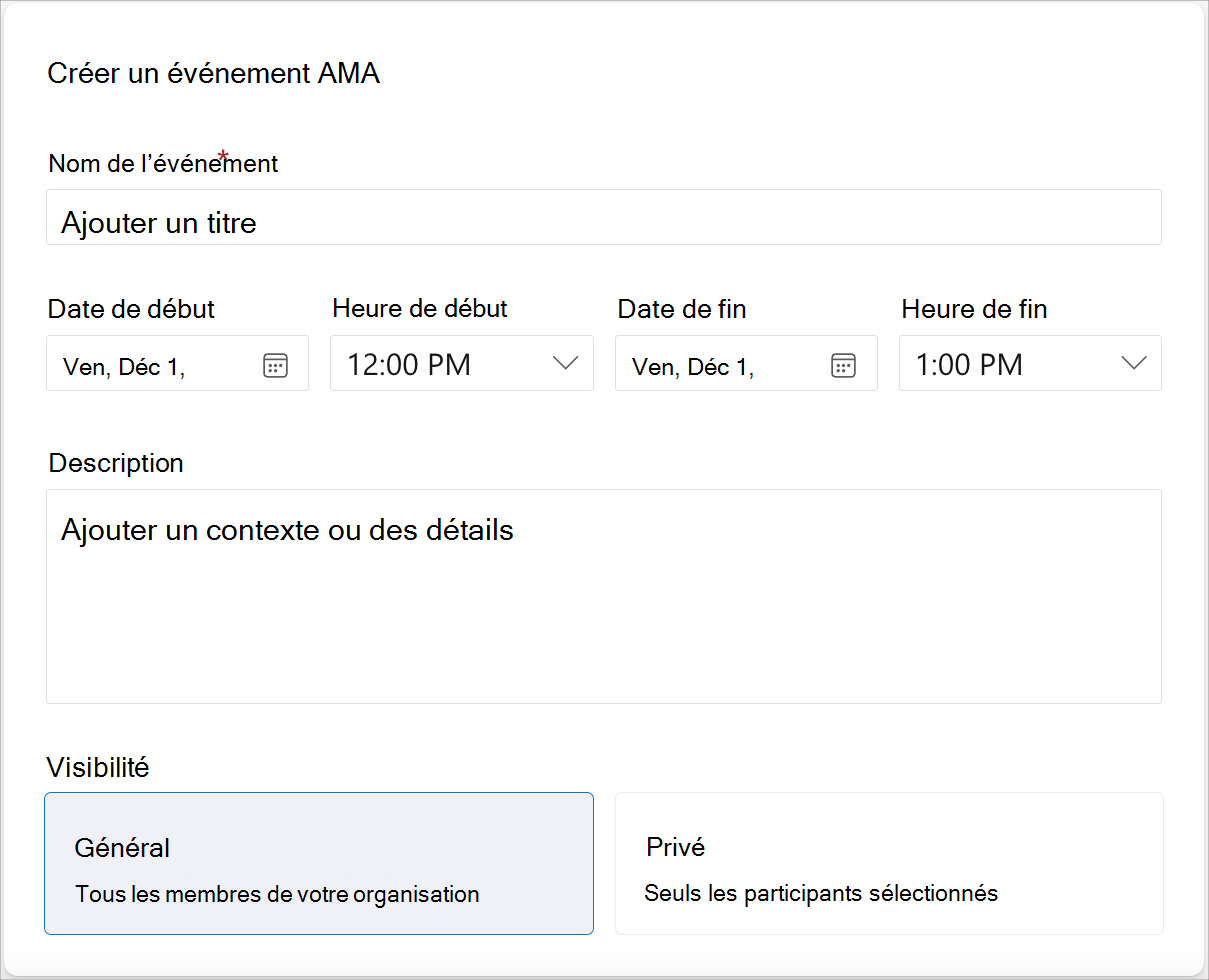
Task: Open the end date calendar picker icon
Action: (843, 365)
